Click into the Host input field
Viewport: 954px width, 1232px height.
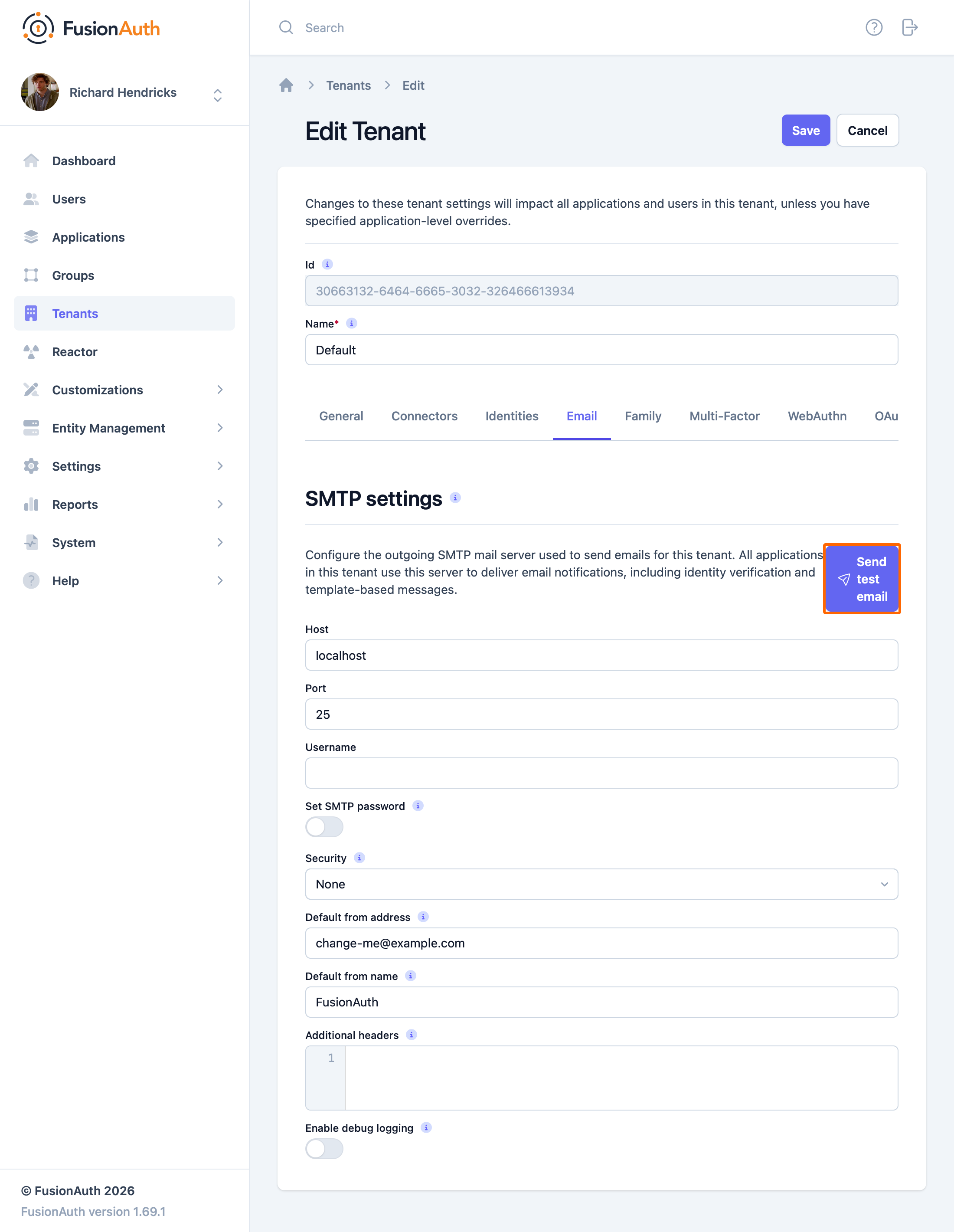(x=601, y=655)
